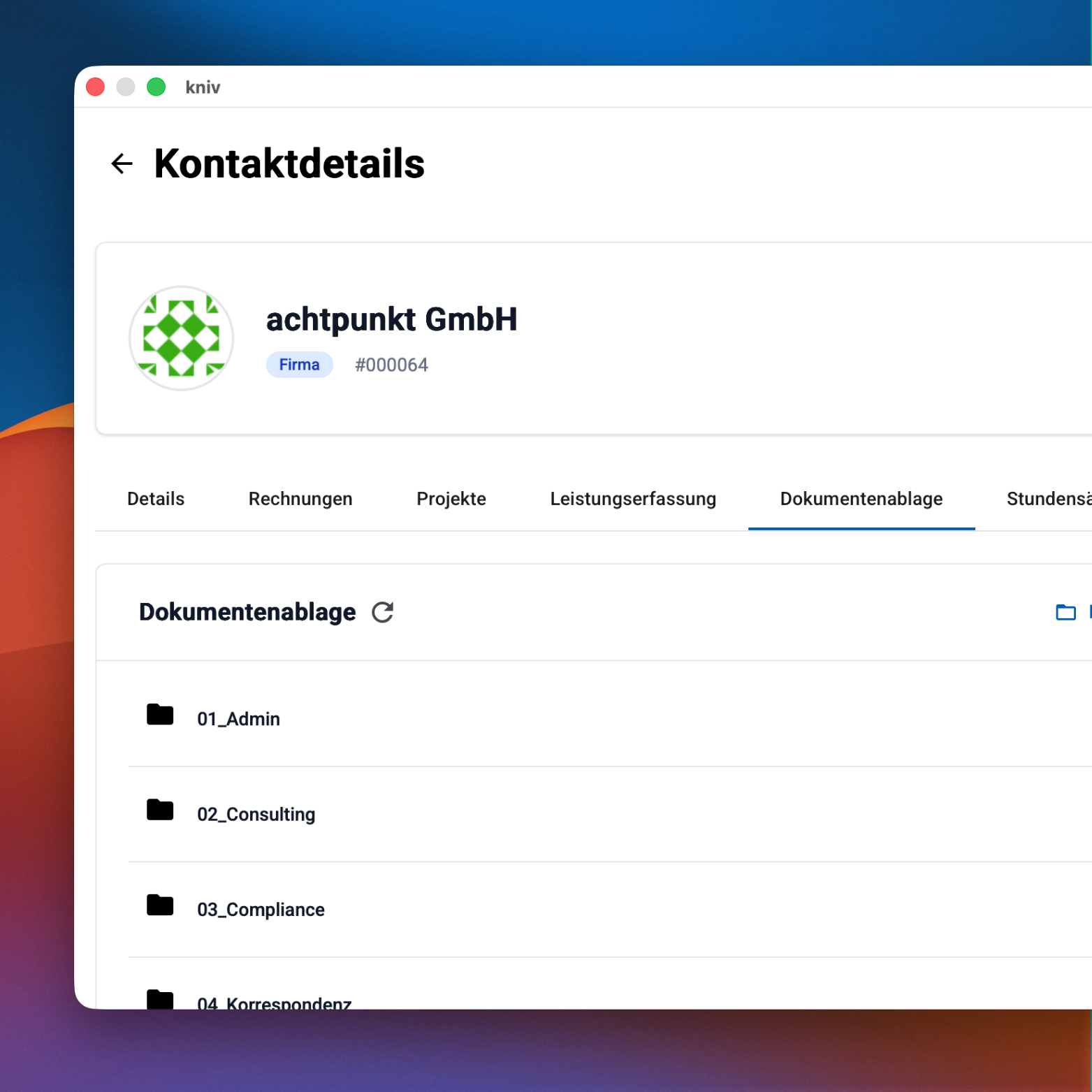Image resolution: width=1092 pixels, height=1092 pixels.
Task: Click the Firma type badge
Action: [299, 364]
